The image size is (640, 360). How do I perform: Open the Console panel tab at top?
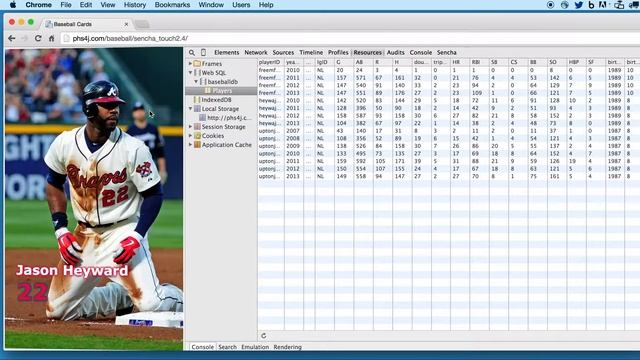(x=421, y=52)
